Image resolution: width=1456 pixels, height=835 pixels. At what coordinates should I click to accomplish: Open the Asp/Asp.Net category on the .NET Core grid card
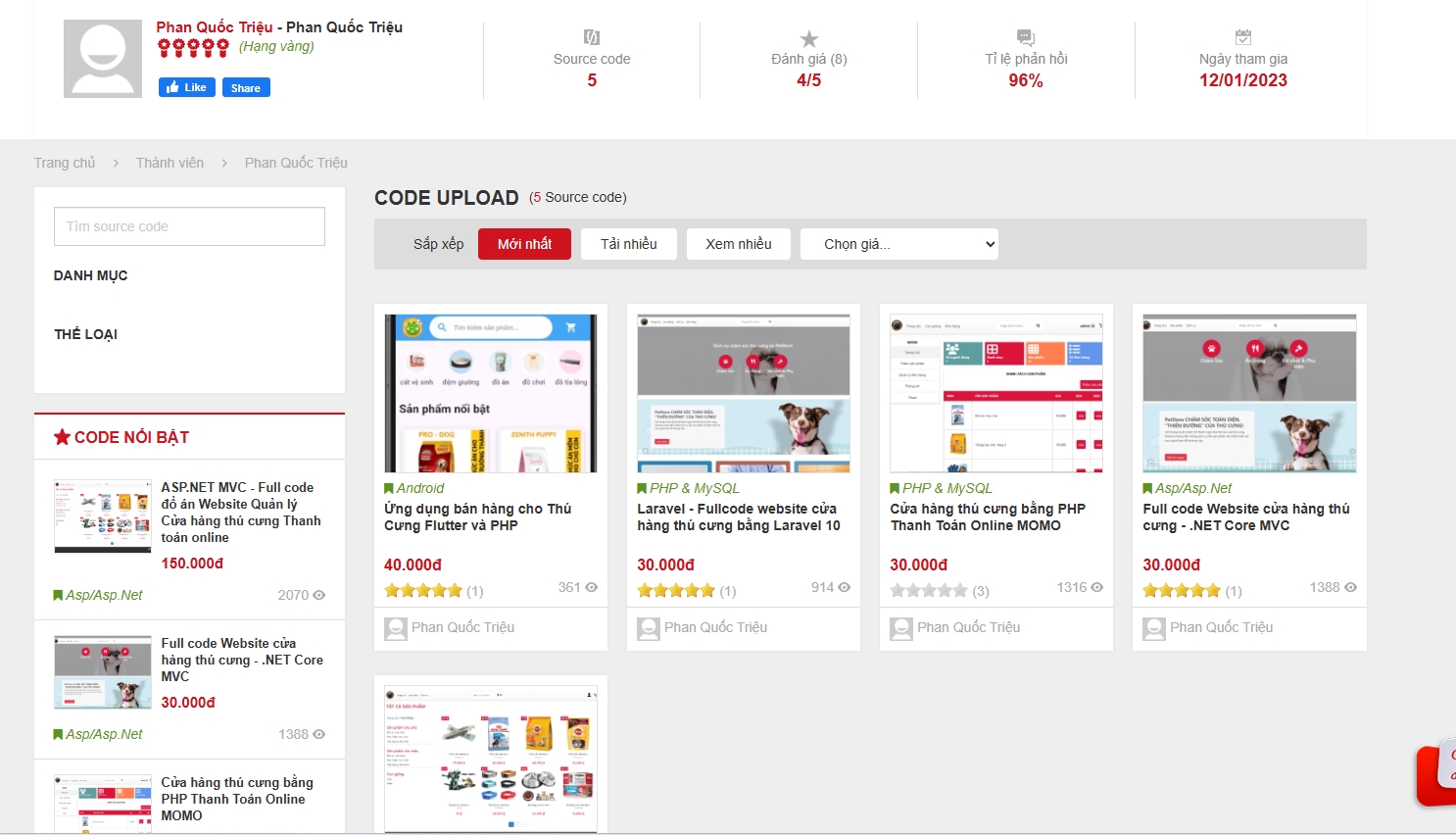[1193, 488]
